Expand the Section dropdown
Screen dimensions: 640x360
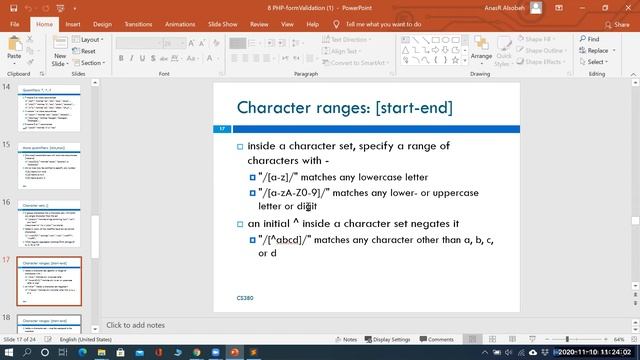89,62
